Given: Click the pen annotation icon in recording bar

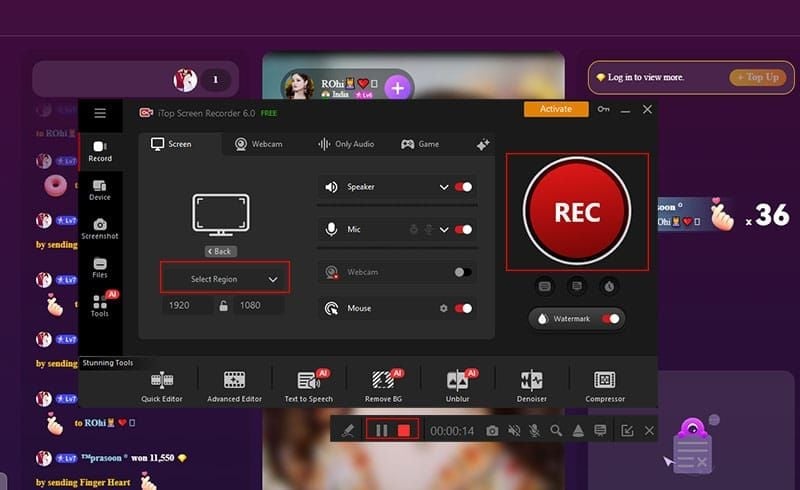Looking at the screenshot, I should click(x=348, y=431).
